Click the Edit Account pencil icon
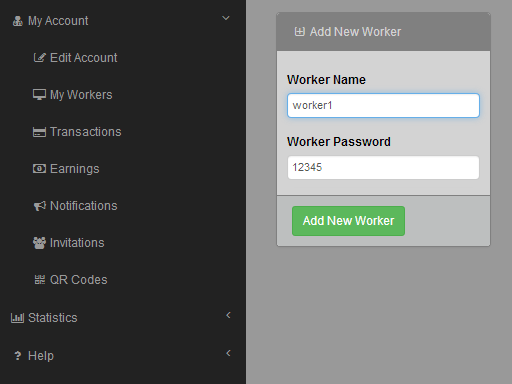Image resolution: width=512 pixels, height=384 pixels. coord(39,58)
